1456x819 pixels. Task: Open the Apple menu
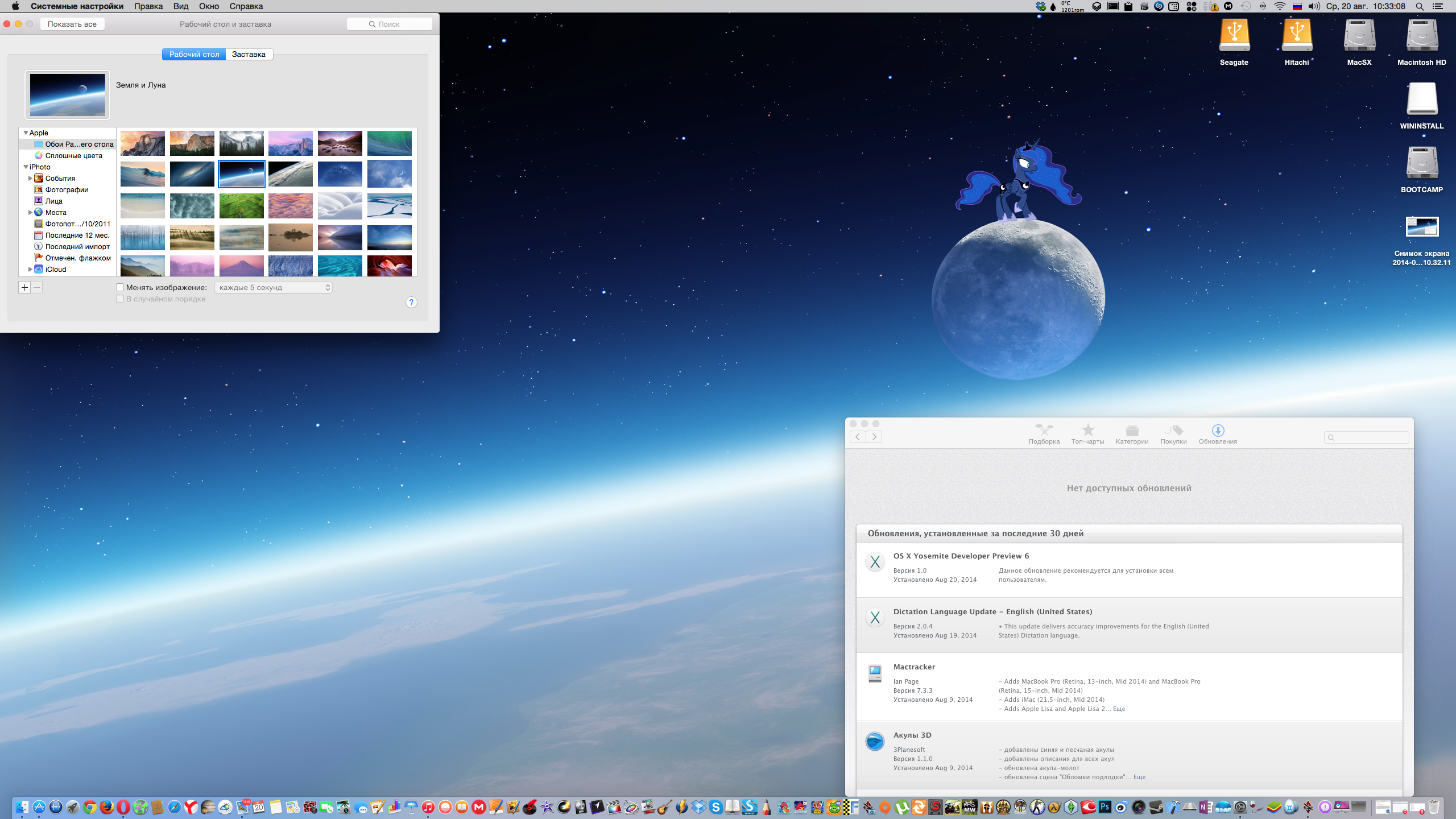[15, 6]
